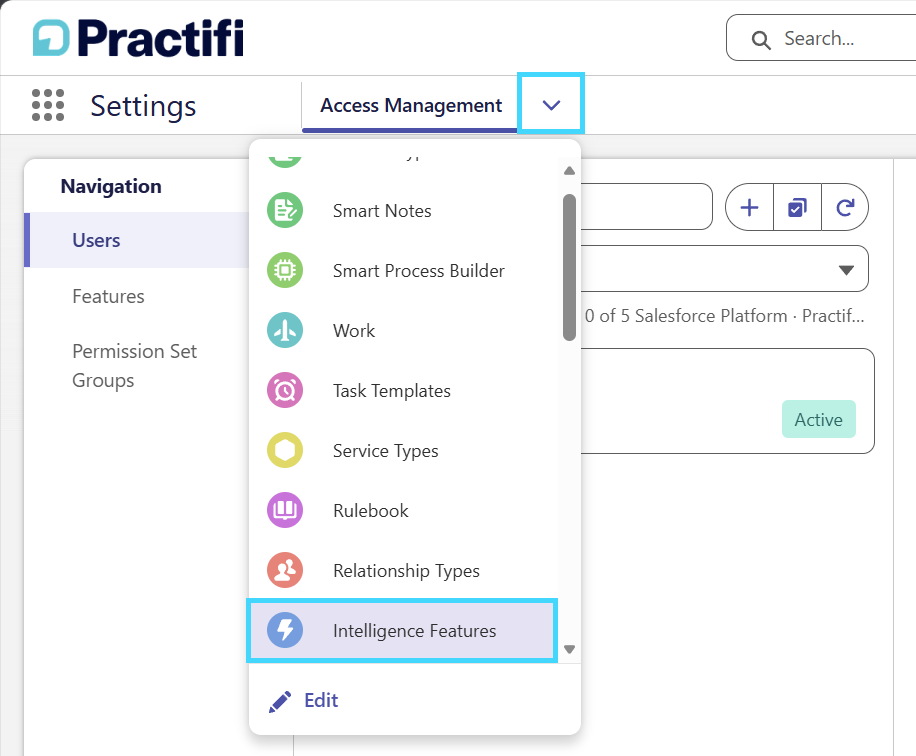Click the plus add button
The width and height of the screenshot is (916, 756).
tap(750, 207)
